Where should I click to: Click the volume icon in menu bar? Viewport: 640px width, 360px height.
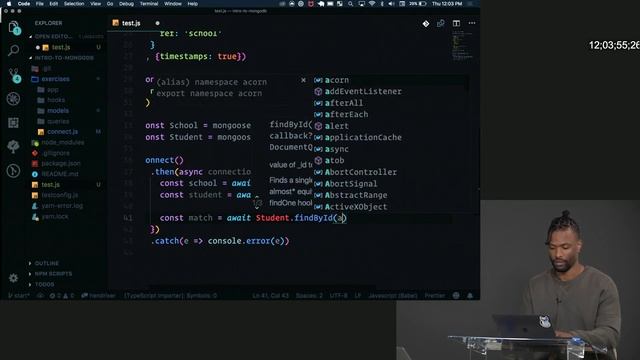pos(391,4)
